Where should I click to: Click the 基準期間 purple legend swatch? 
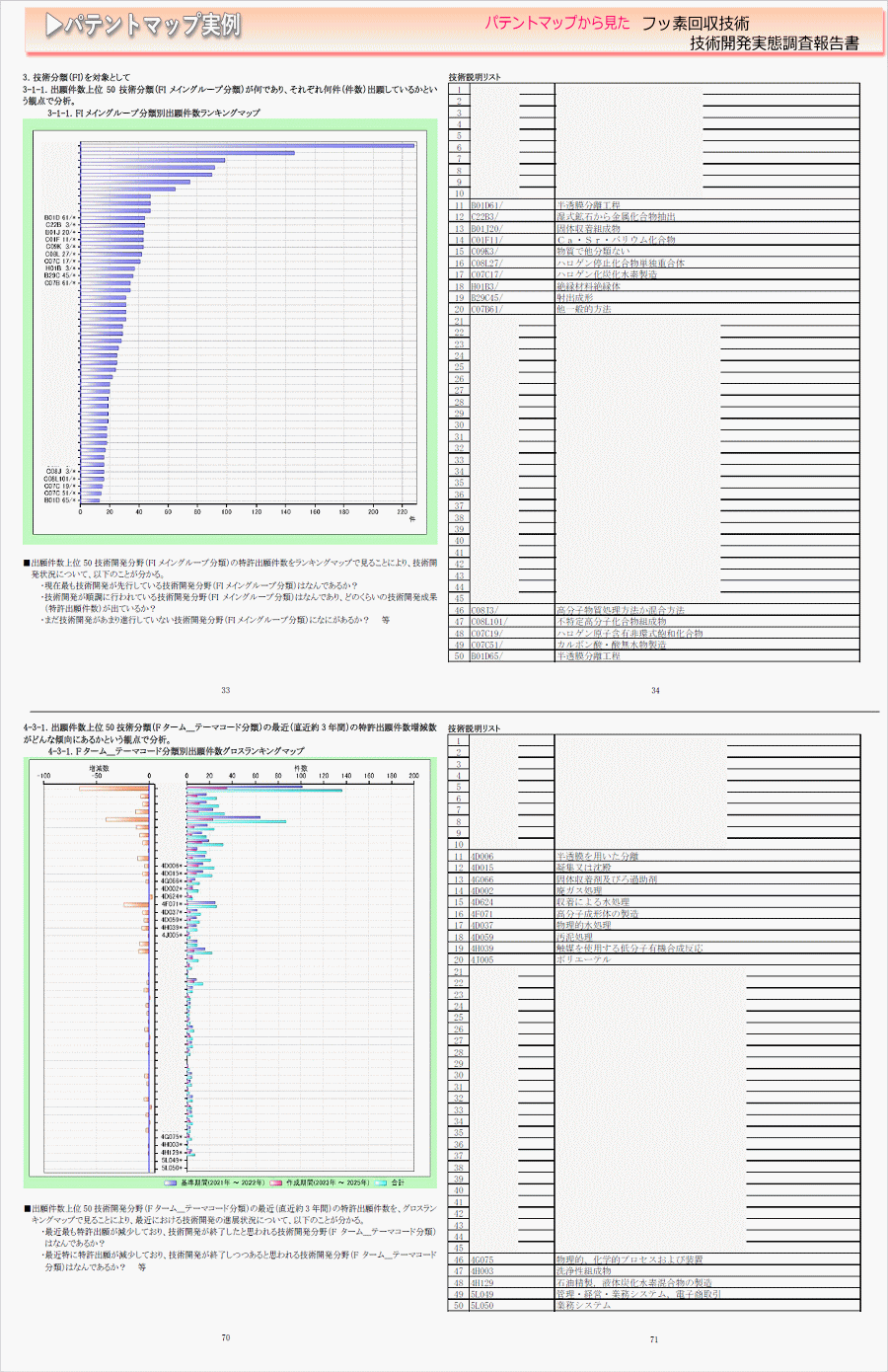[x=172, y=1182]
